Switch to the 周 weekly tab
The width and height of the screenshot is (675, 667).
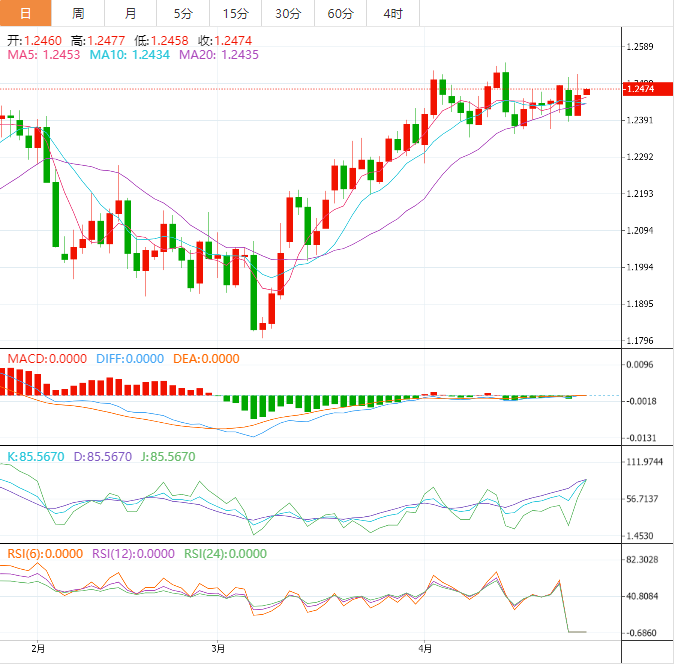pyautogui.click(x=78, y=13)
